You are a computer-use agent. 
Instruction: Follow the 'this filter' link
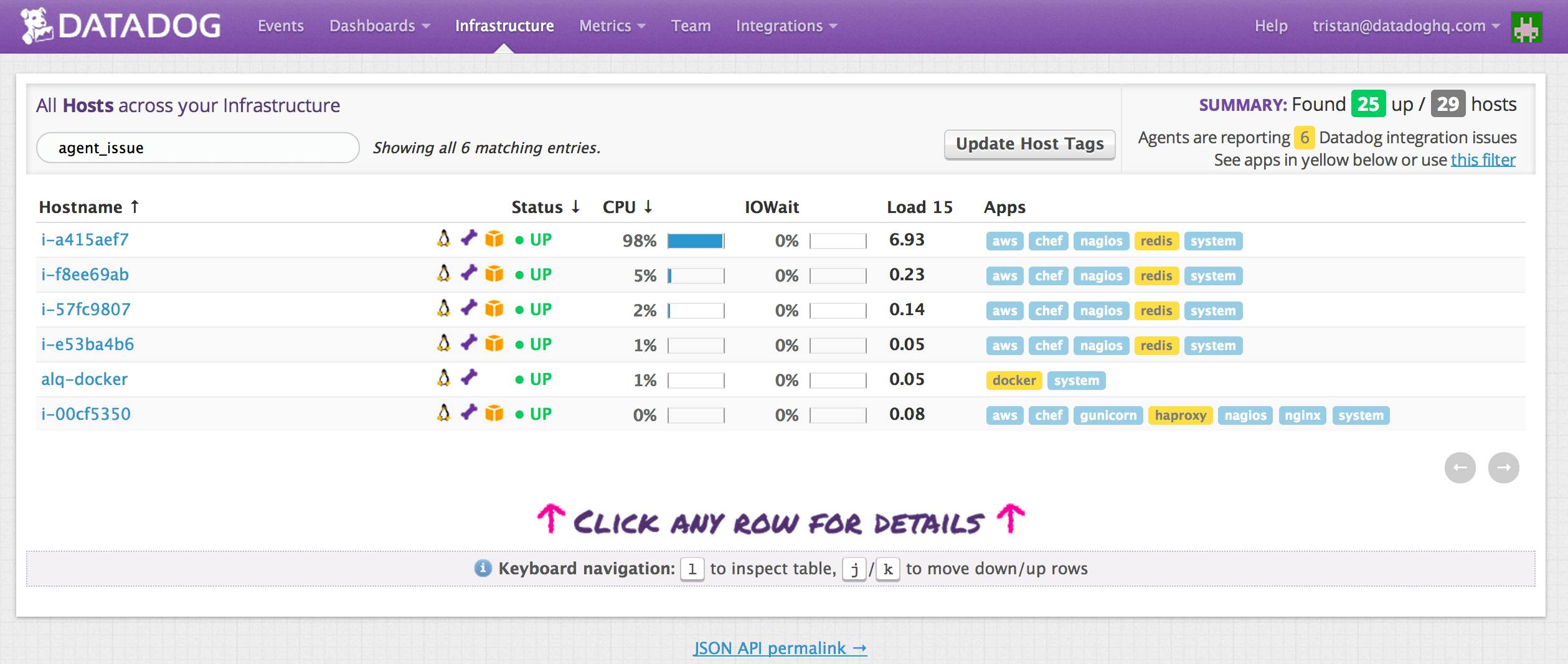pos(1484,160)
